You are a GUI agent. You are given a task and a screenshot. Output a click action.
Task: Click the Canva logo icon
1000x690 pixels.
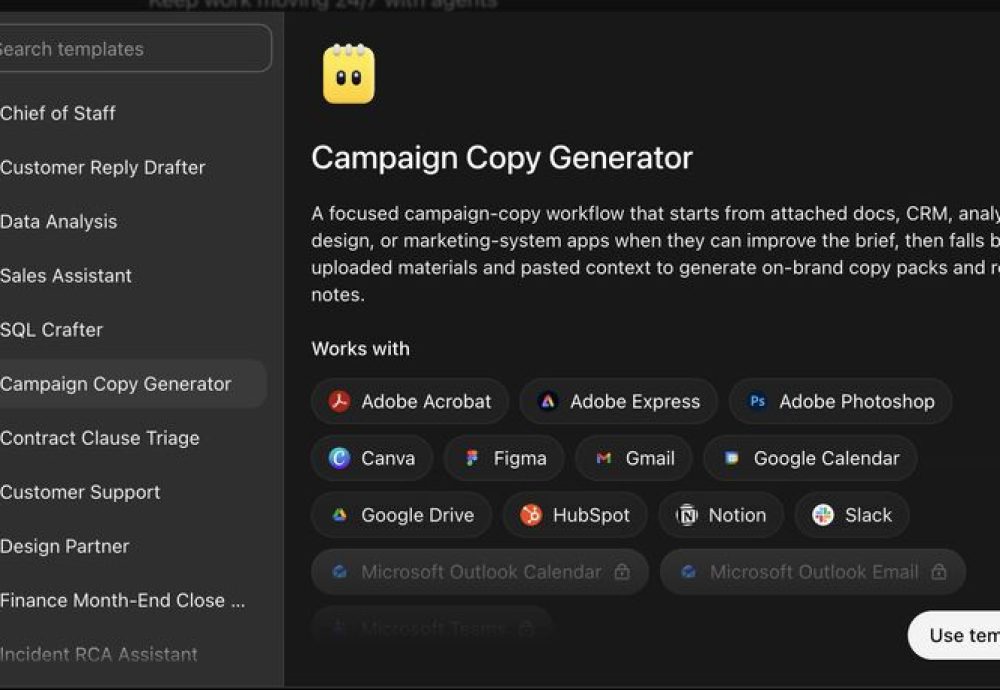pos(339,458)
